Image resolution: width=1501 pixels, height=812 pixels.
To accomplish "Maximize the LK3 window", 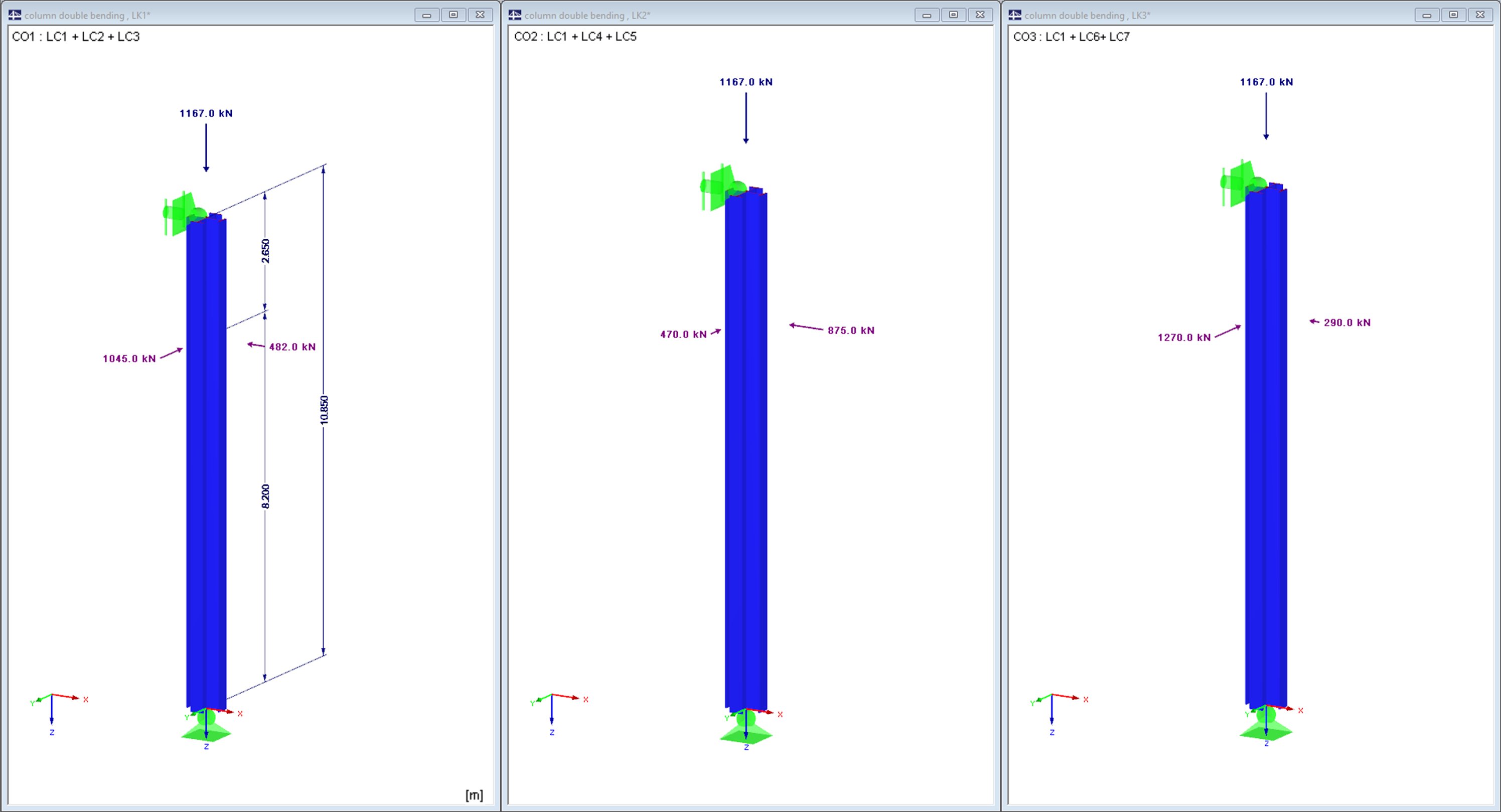I will point(1454,15).
